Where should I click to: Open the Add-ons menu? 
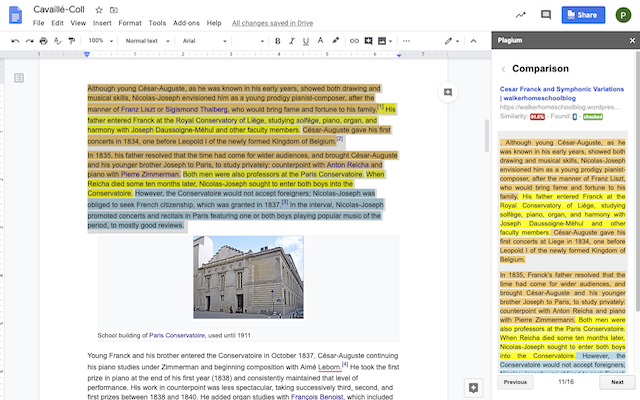186,23
